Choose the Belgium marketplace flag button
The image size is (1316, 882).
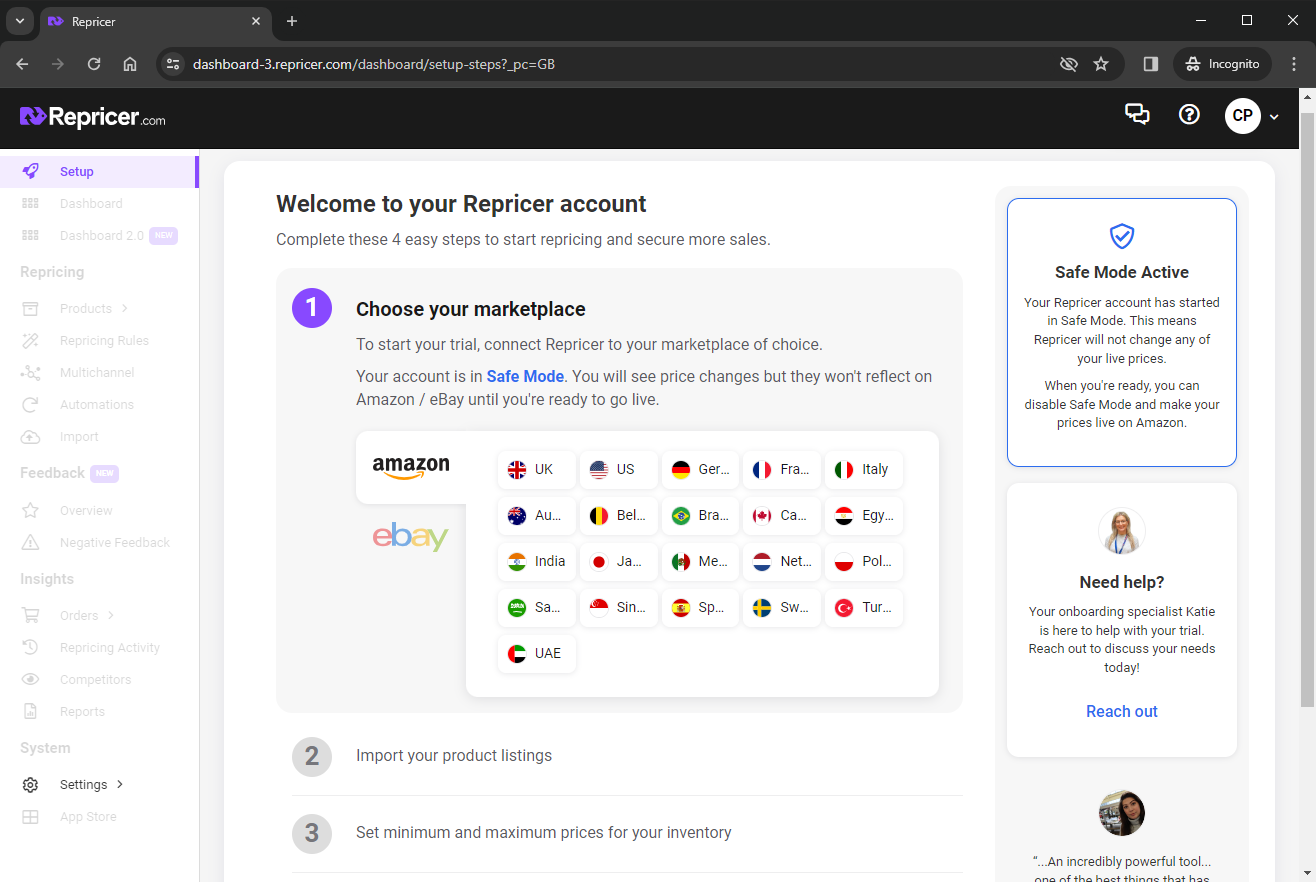click(x=619, y=515)
